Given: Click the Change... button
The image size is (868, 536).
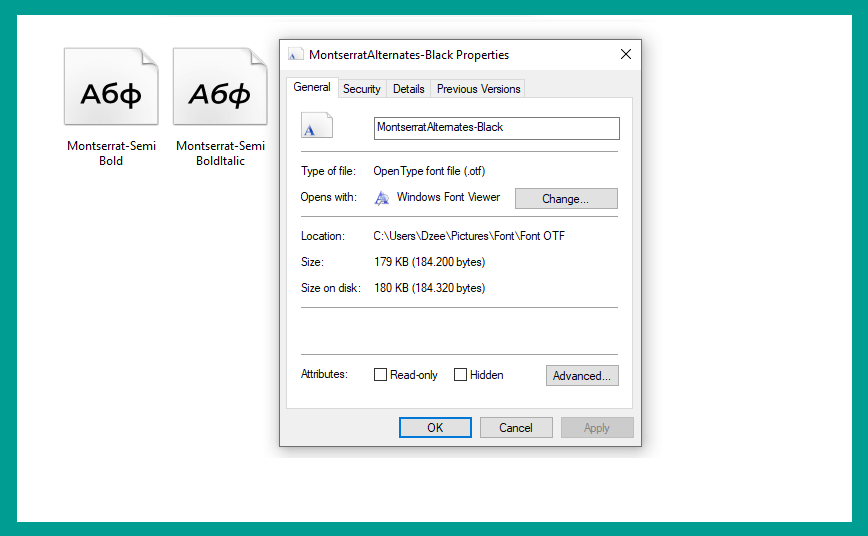Looking at the screenshot, I should tap(566, 199).
